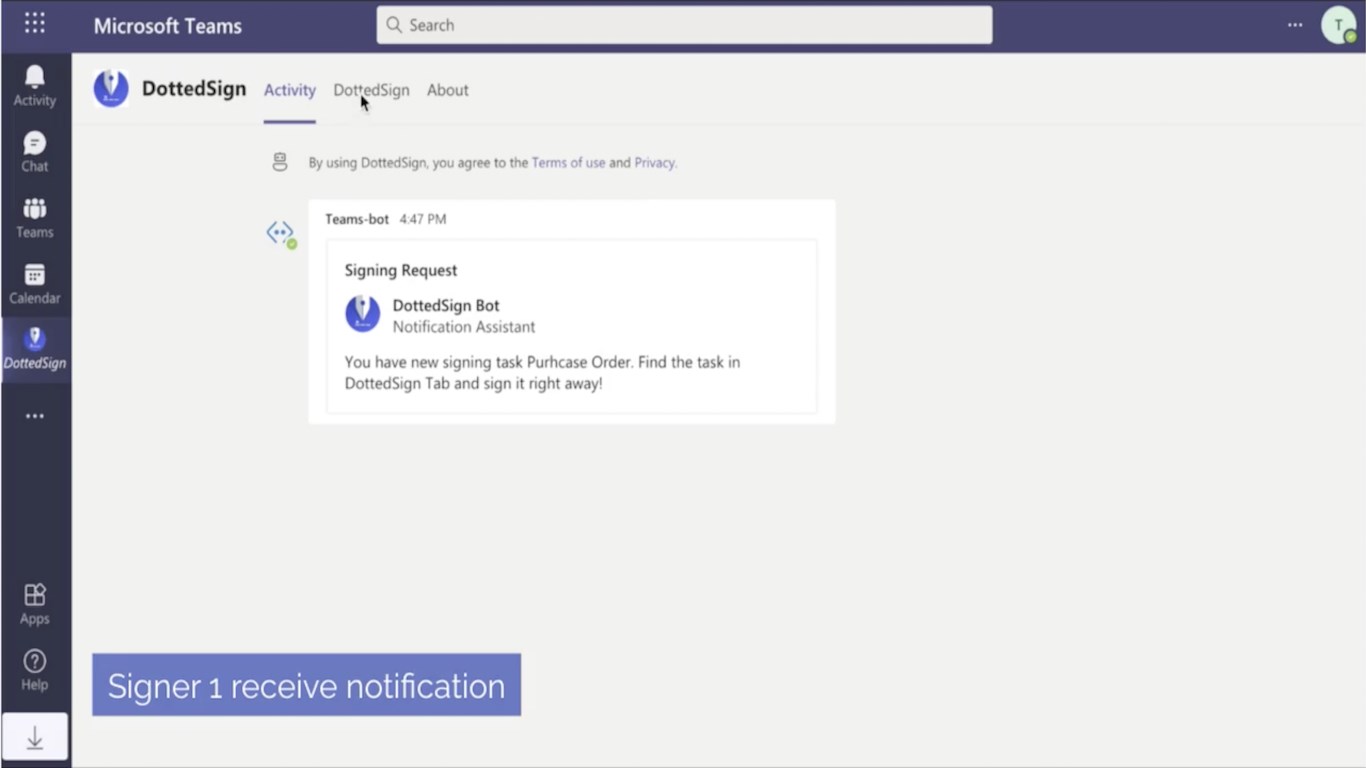Click the bot icon beside the terms notice
The width and height of the screenshot is (1366, 768).
[x=280, y=162]
